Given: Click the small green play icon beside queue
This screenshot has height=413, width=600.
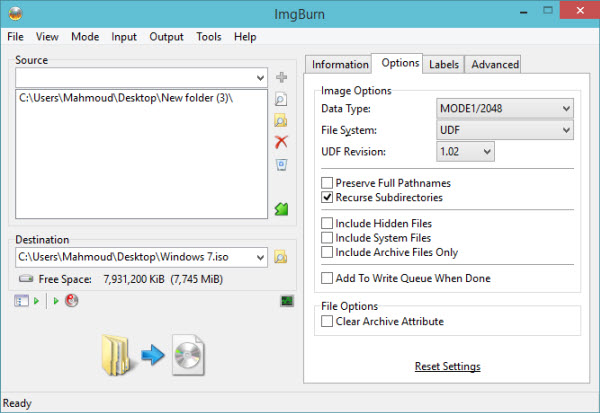Looking at the screenshot, I should coord(36,301).
